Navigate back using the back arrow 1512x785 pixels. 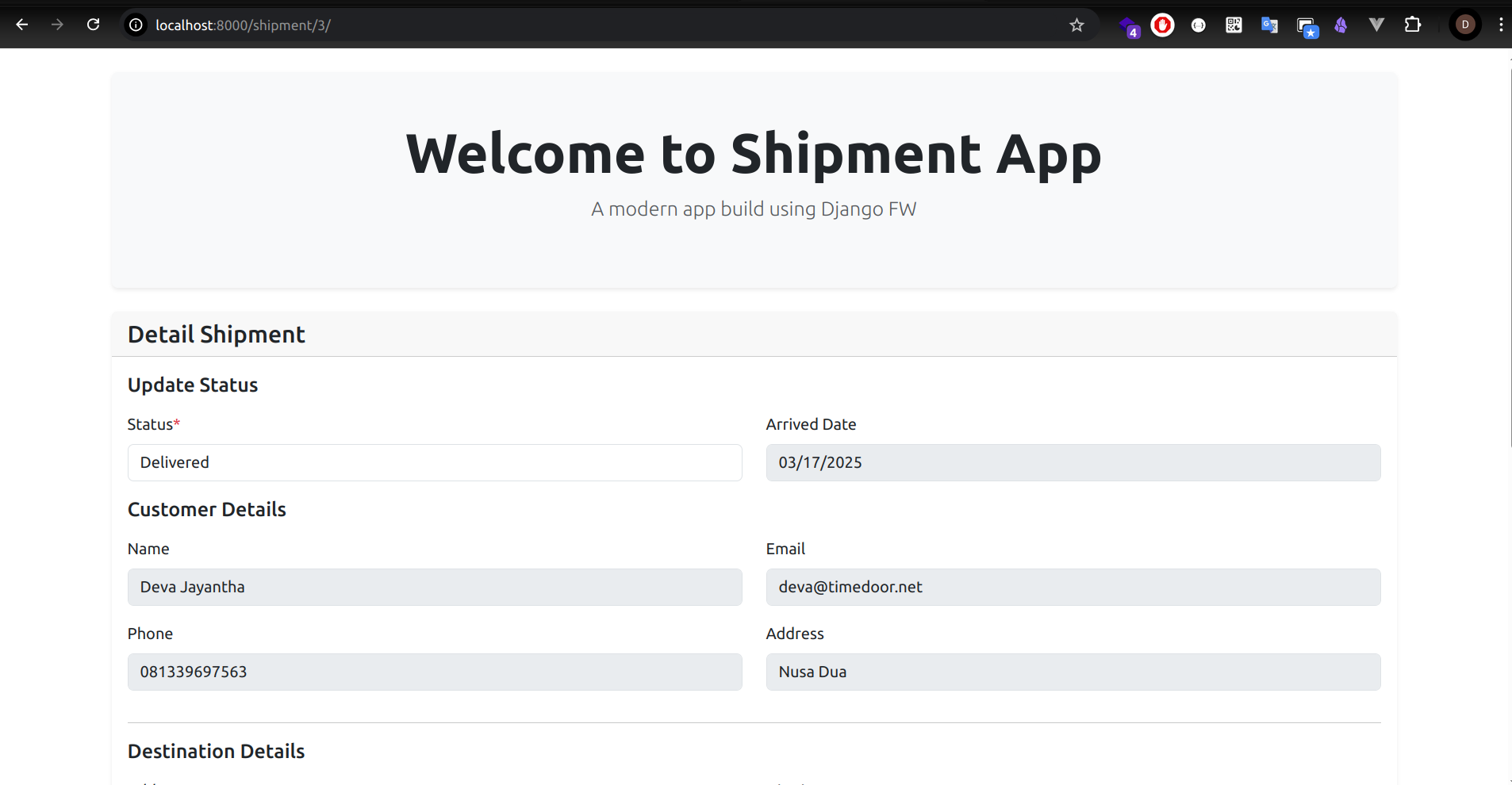23,25
